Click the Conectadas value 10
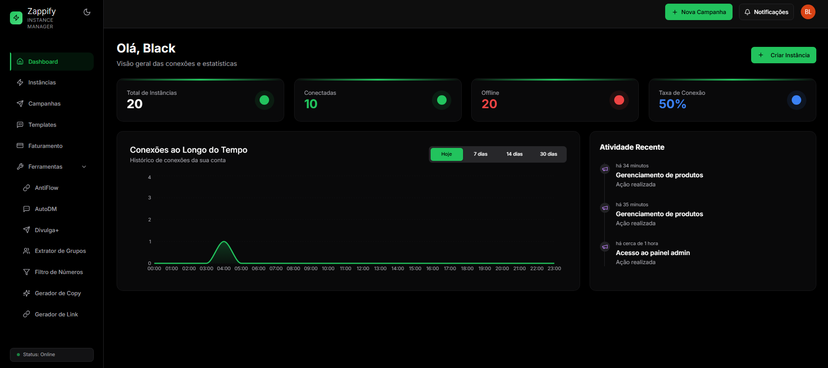The image size is (828, 368). click(x=311, y=104)
